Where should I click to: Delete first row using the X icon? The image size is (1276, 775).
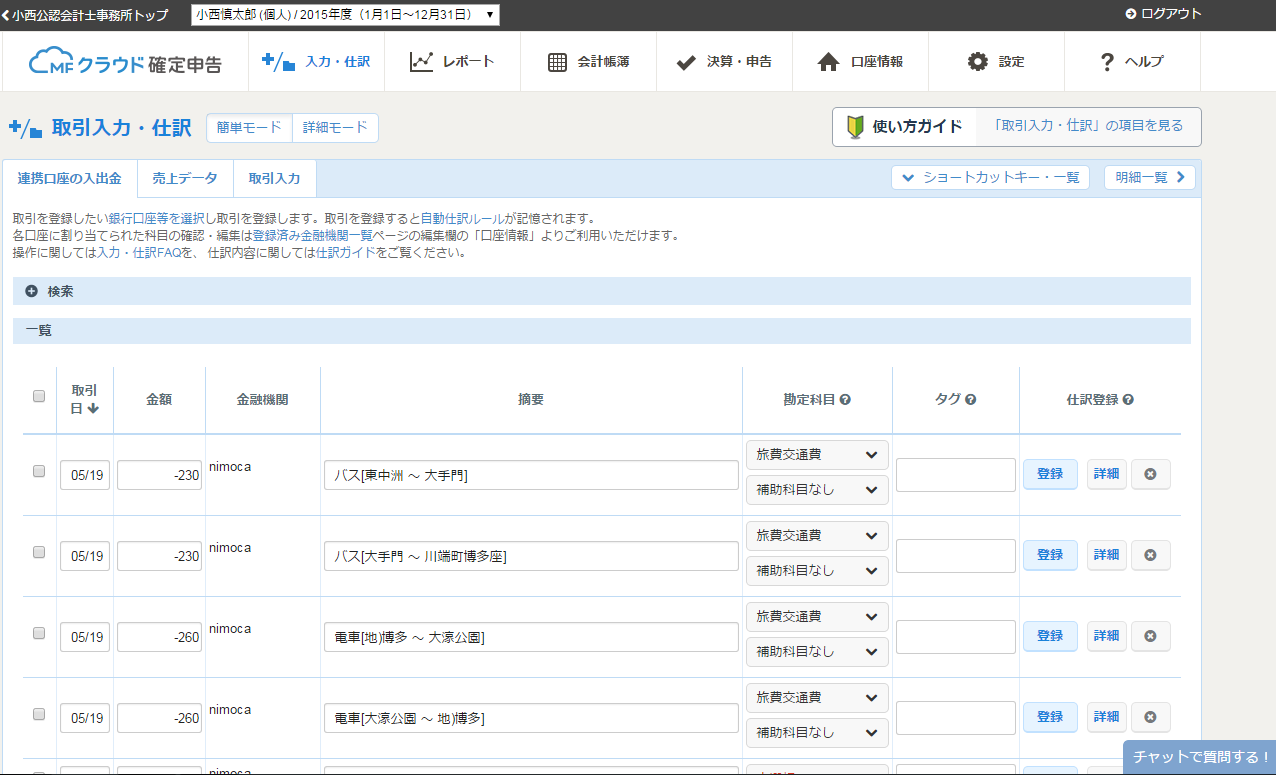tap(1150, 474)
